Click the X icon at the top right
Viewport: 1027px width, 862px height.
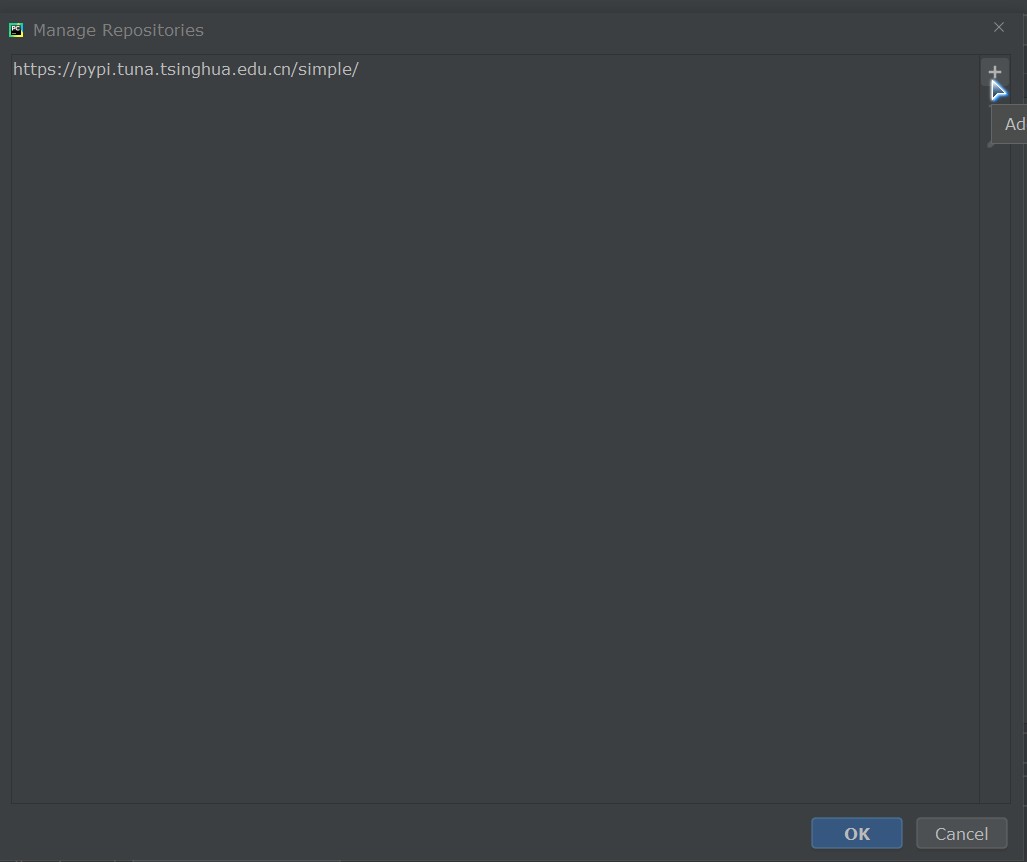[998, 28]
